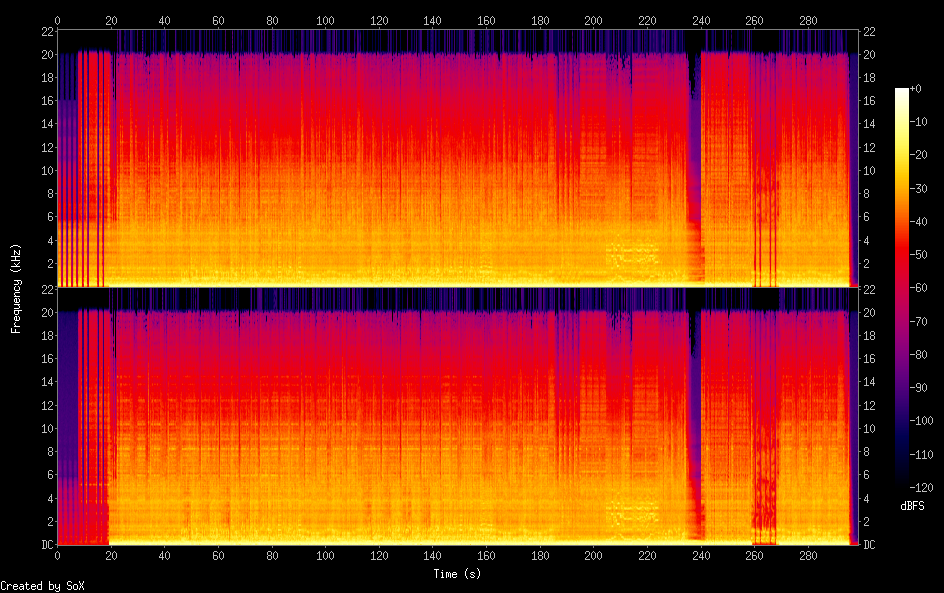Click the DC label at bottom-left of lower channel

[47, 544]
